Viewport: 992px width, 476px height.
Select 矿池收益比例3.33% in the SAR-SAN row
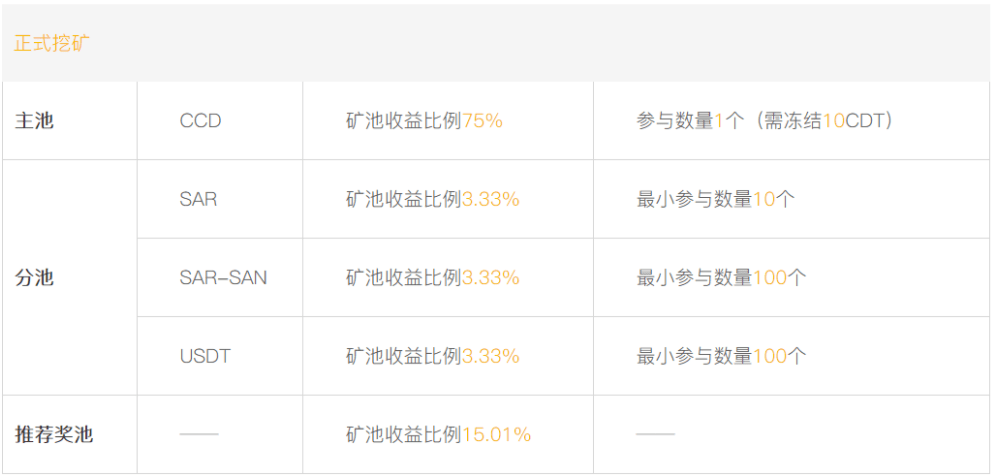433,277
